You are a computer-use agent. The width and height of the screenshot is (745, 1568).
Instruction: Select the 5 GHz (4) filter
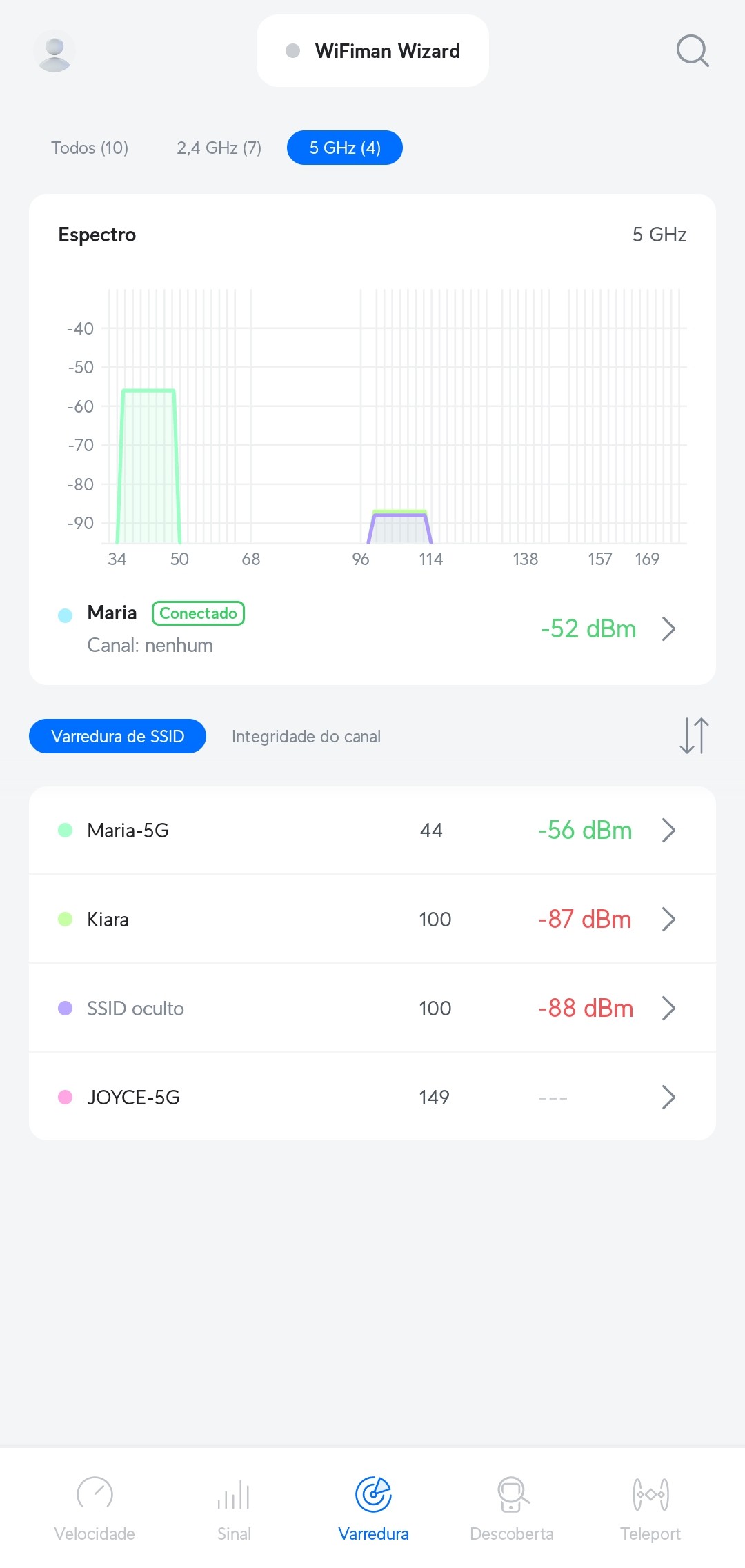(x=345, y=148)
